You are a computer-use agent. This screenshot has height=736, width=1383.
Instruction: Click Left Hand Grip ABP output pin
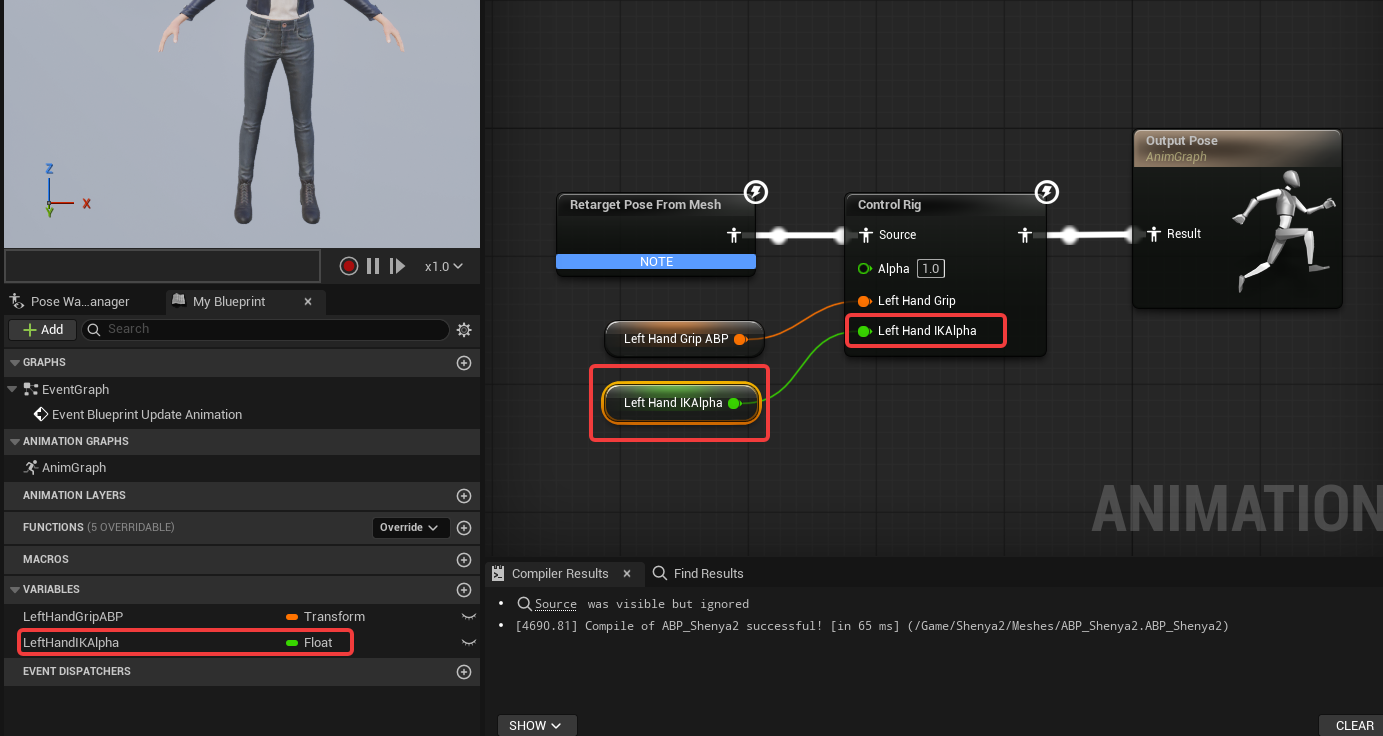coord(740,339)
